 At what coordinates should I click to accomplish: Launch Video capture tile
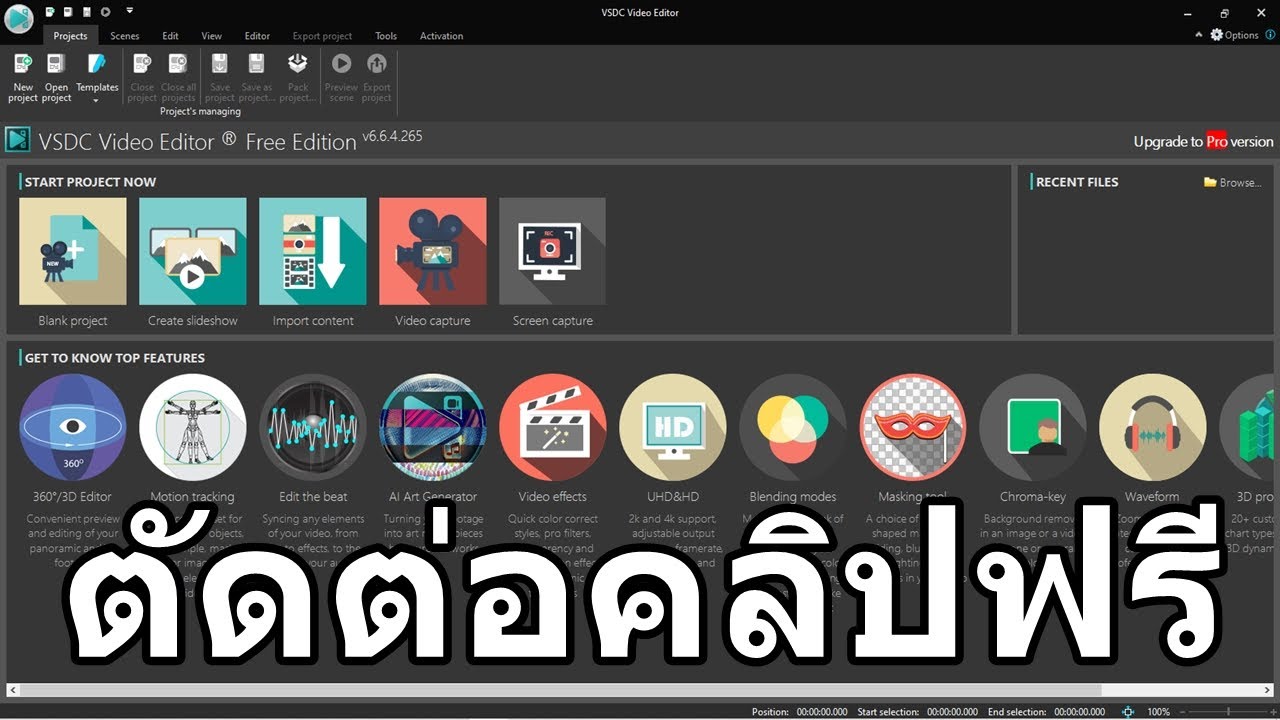coord(433,251)
